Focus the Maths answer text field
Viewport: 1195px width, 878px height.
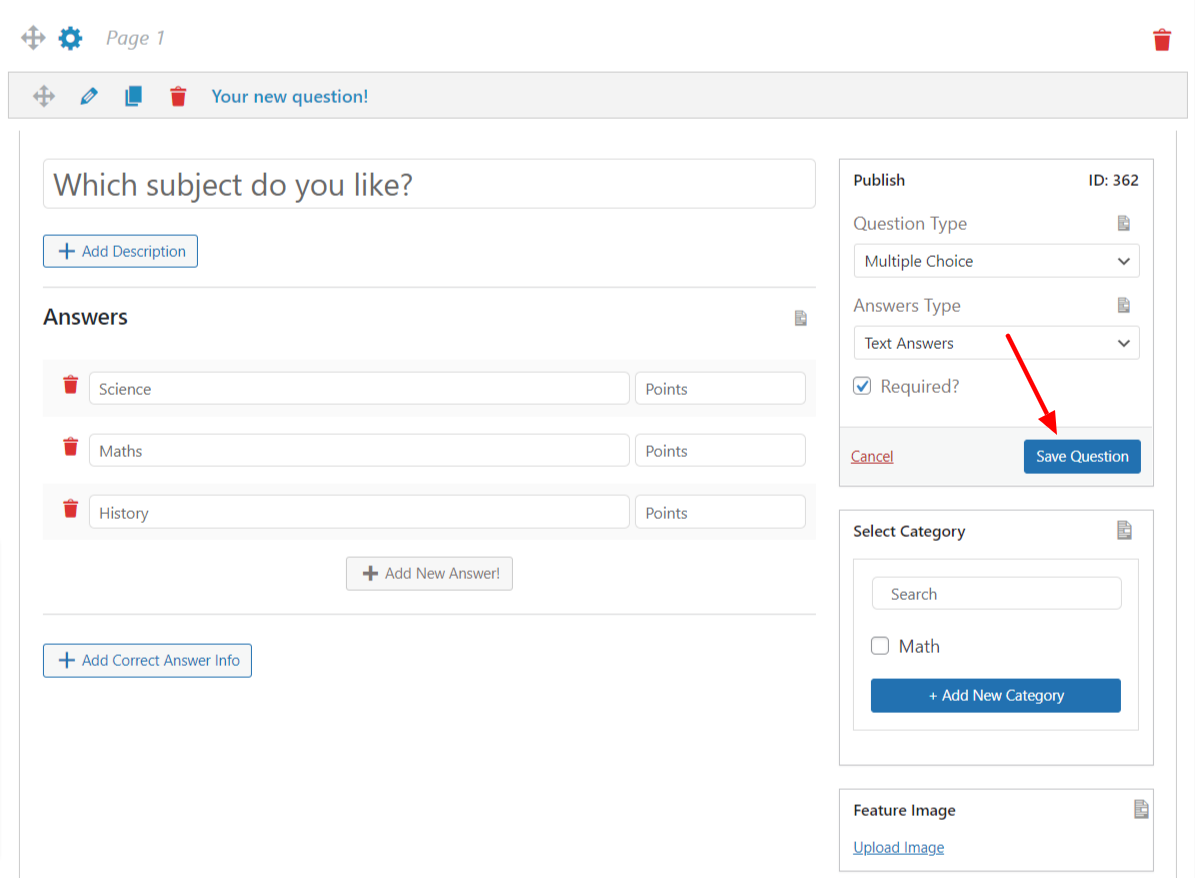[359, 450]
